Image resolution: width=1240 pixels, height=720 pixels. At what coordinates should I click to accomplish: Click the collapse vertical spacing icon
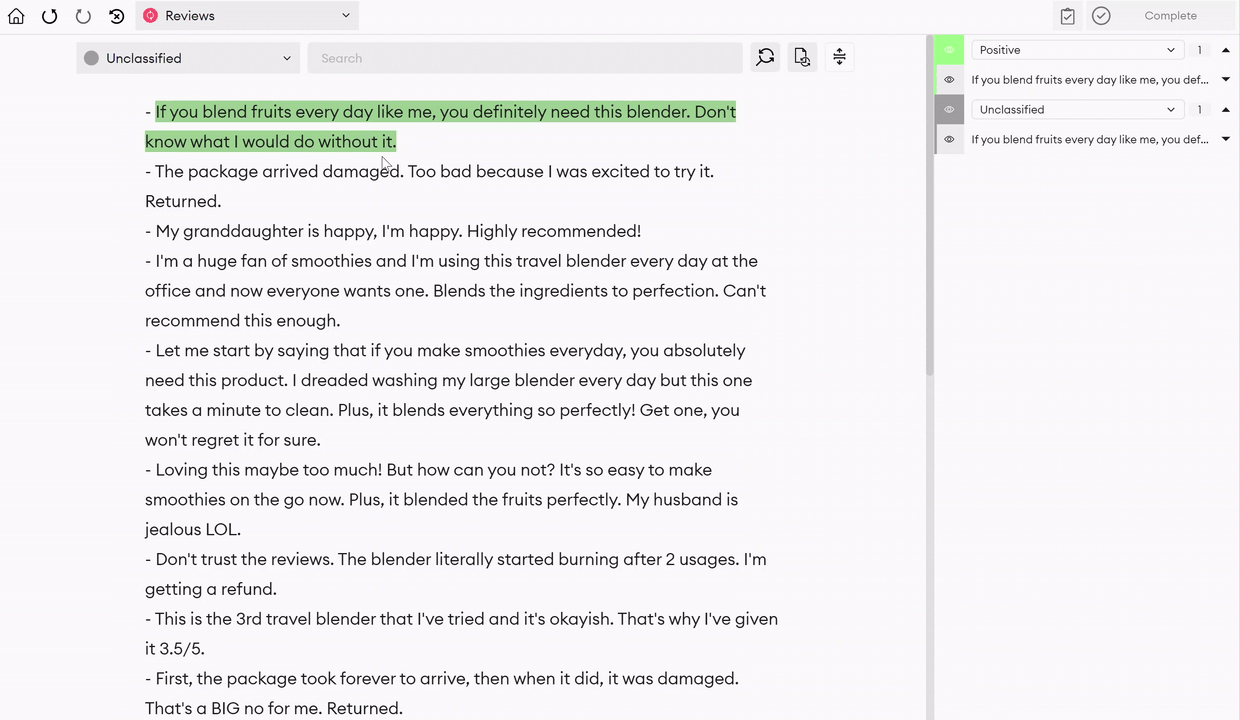(839, 58)
